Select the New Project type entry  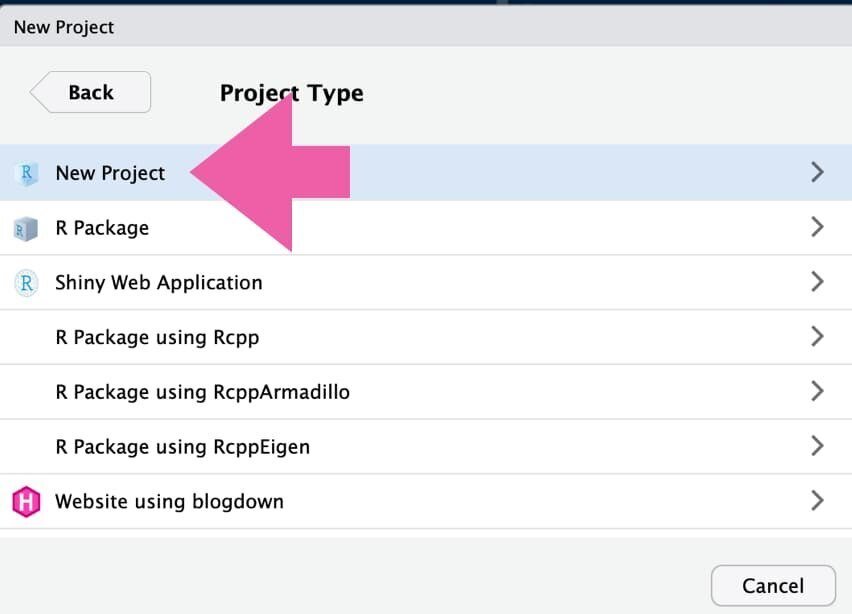[x=426, y=173]
